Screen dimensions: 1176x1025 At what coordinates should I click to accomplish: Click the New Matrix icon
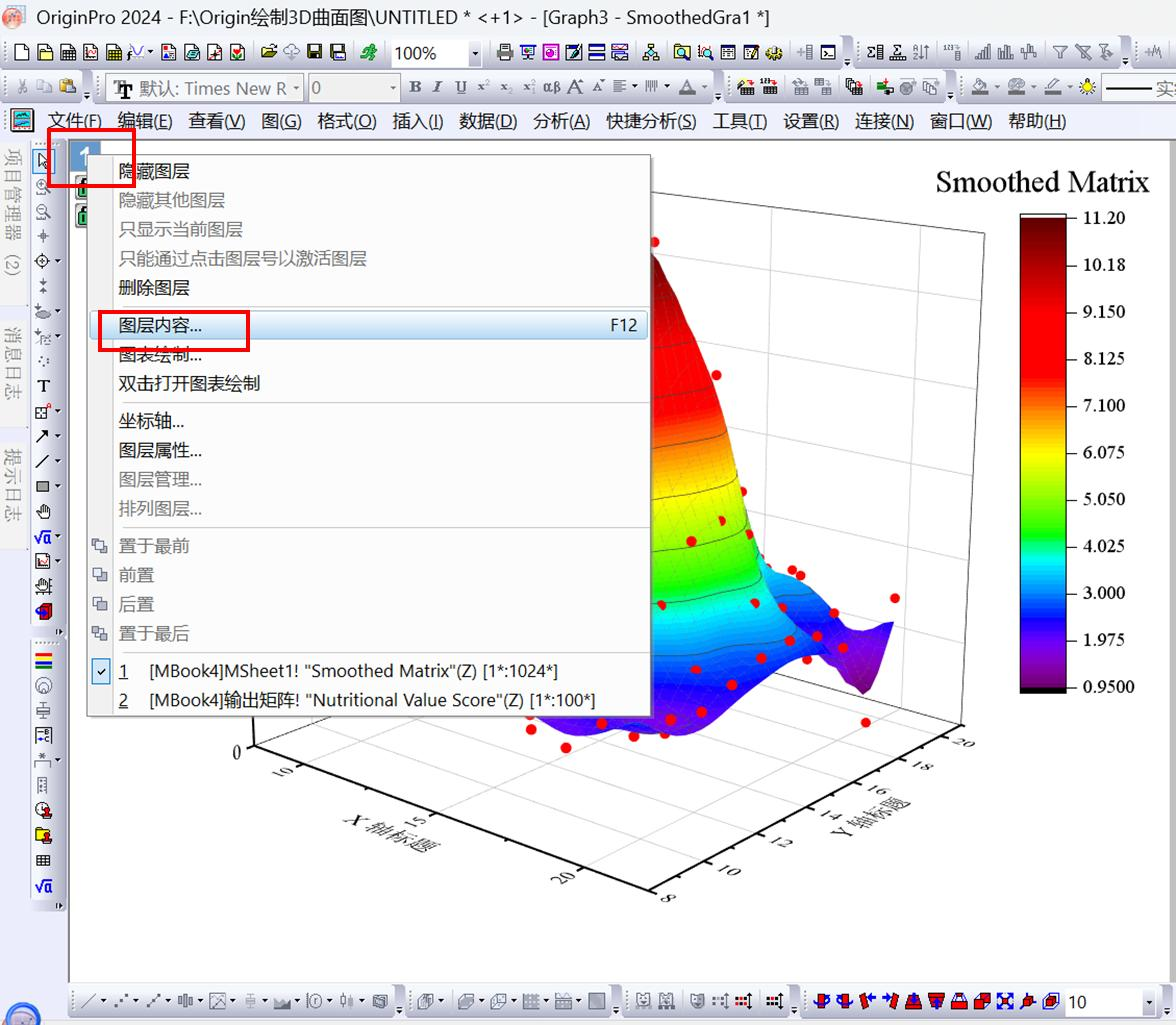click(113, 52)
